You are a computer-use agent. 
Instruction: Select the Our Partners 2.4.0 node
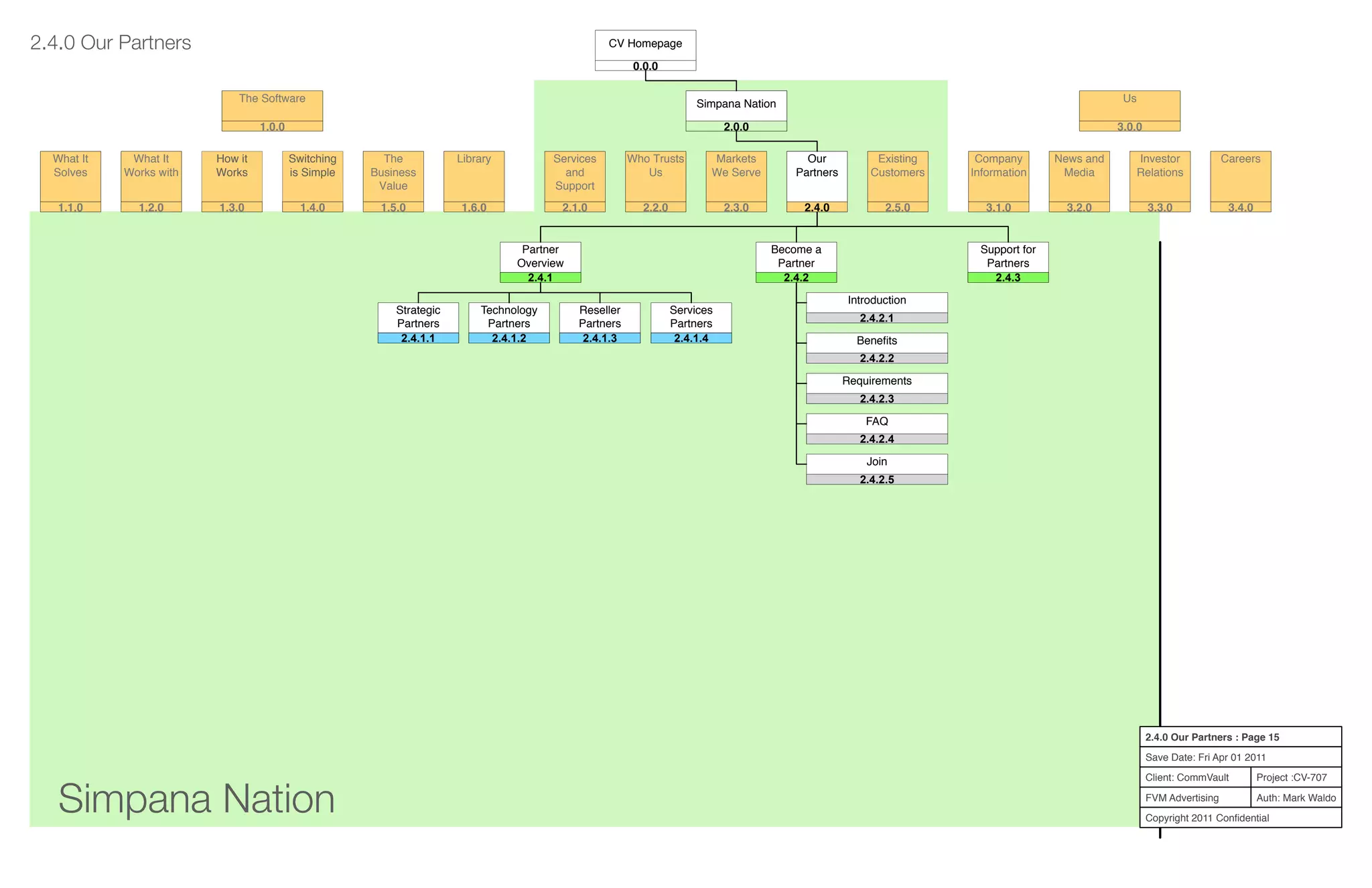point(817,181)
